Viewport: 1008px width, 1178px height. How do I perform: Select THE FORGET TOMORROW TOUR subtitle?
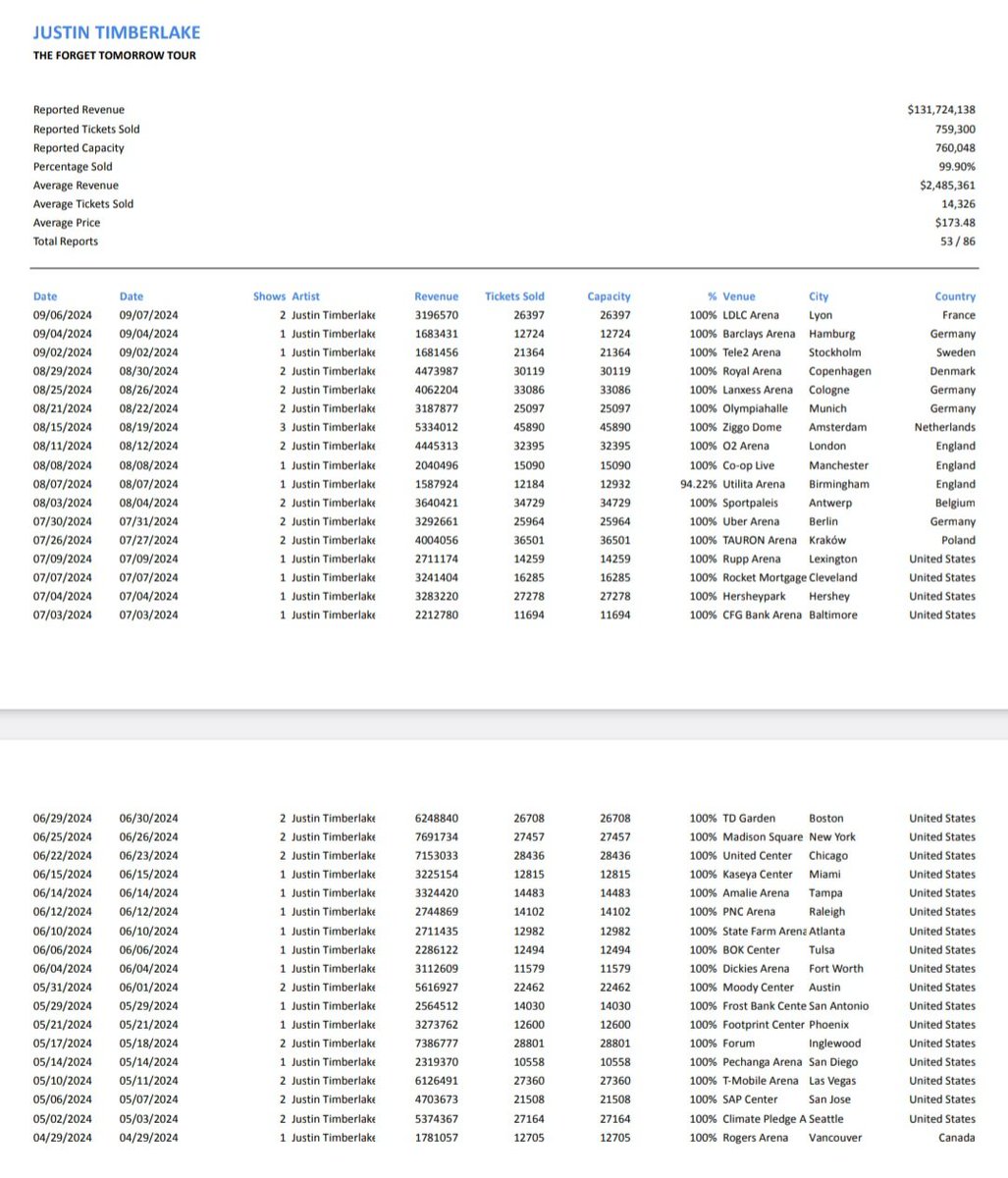coord(115,56)
